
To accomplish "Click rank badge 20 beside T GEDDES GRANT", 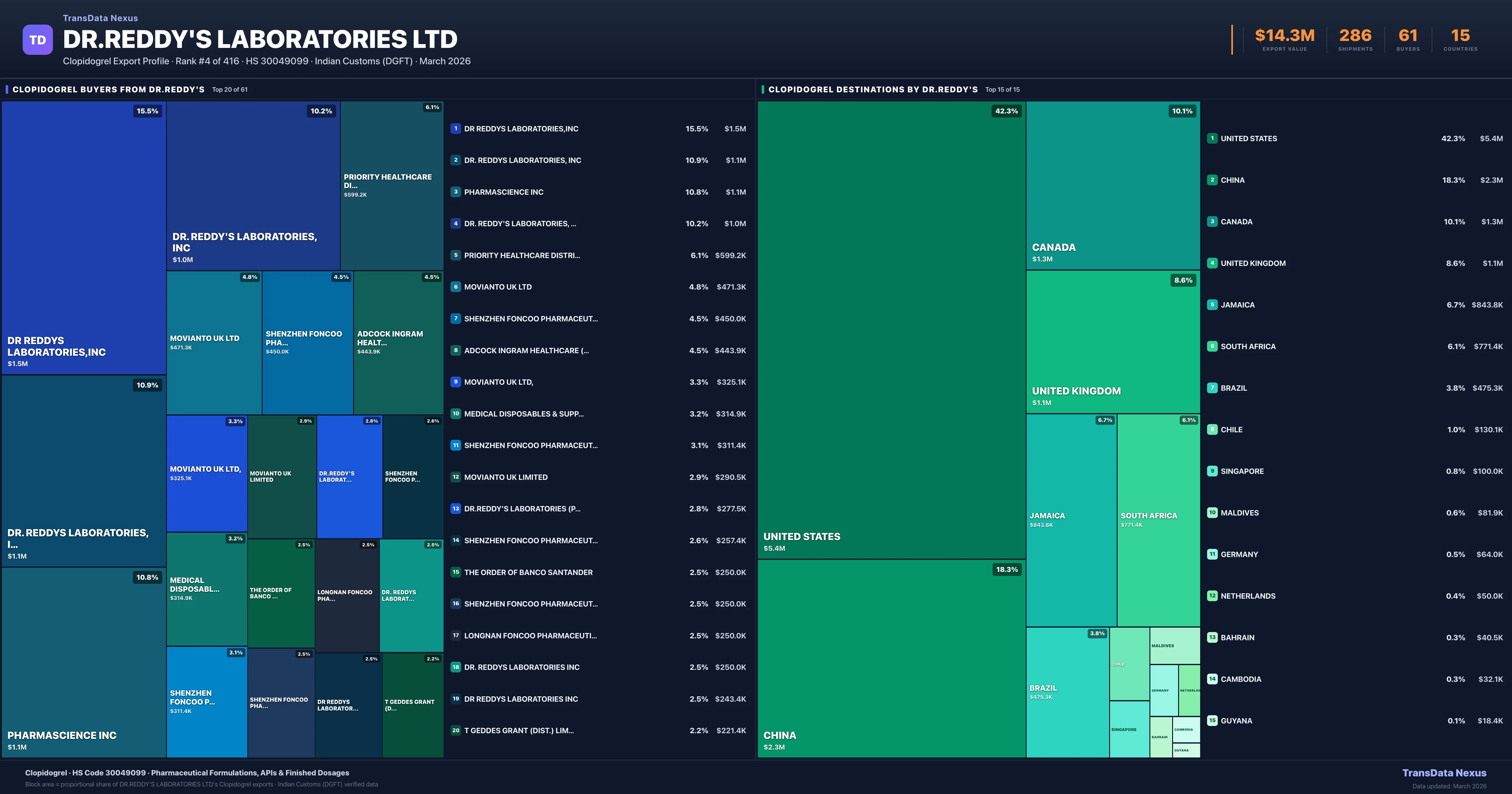I will (455, 731).
